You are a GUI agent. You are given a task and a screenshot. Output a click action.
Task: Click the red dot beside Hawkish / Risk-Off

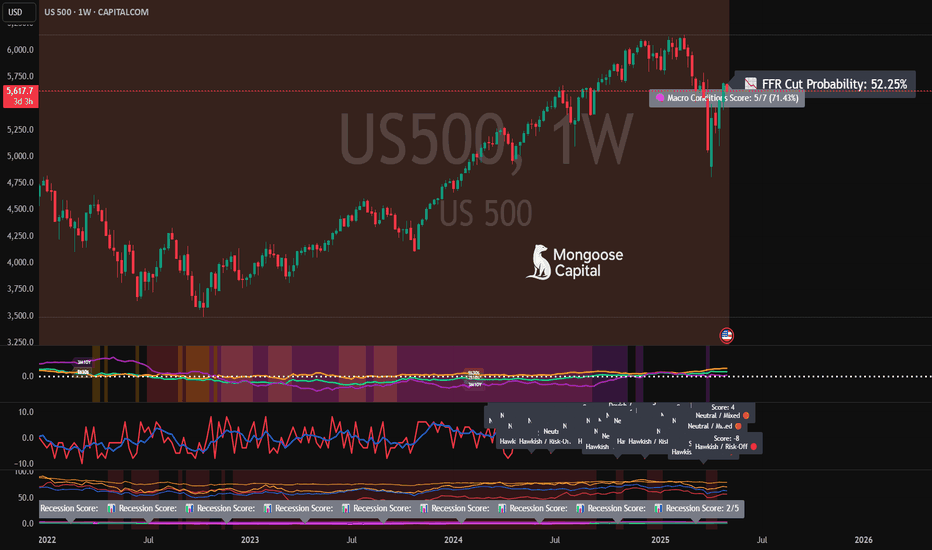coord(753,447)
